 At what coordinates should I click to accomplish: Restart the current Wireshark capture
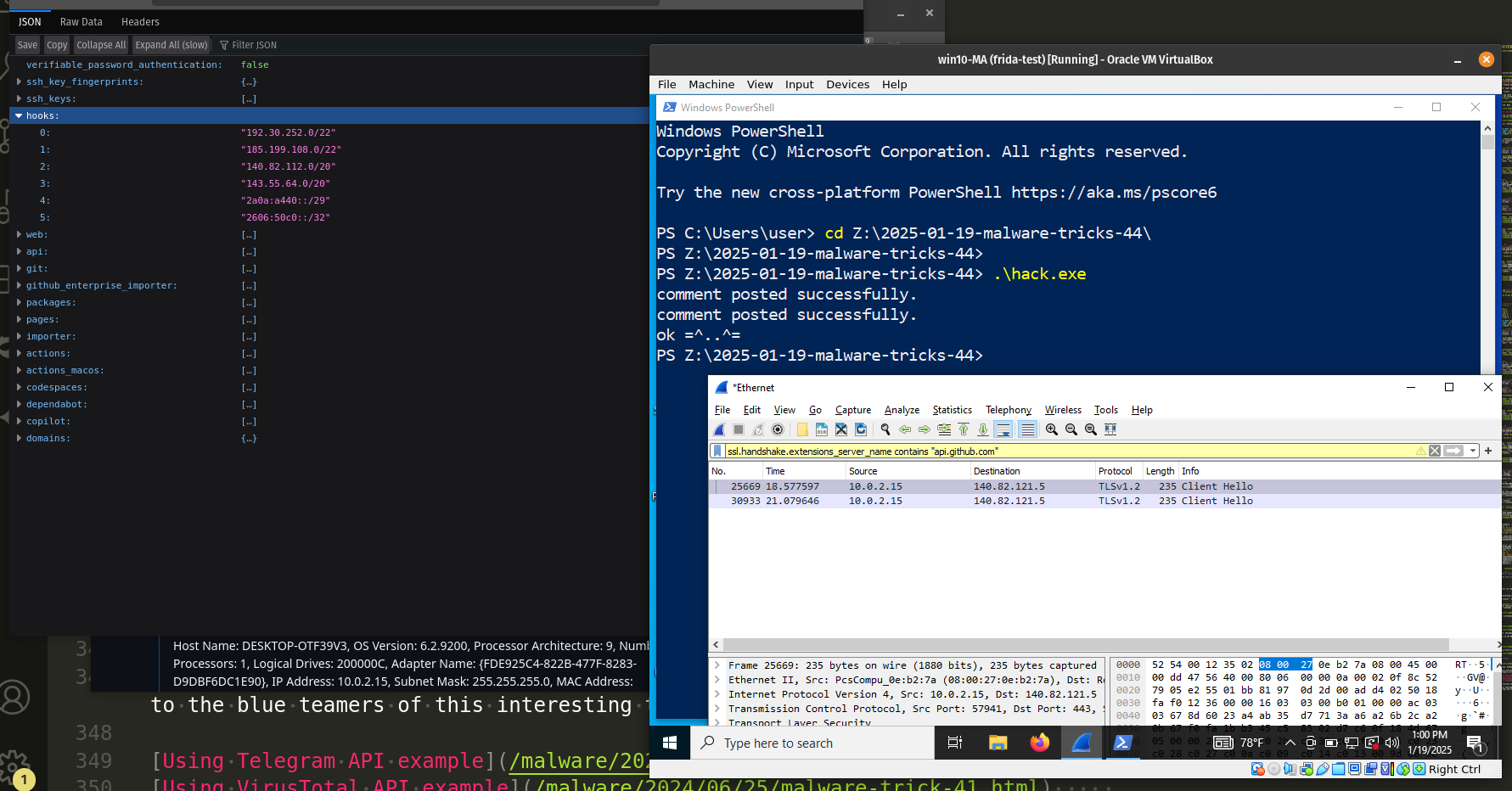[758, 429]
